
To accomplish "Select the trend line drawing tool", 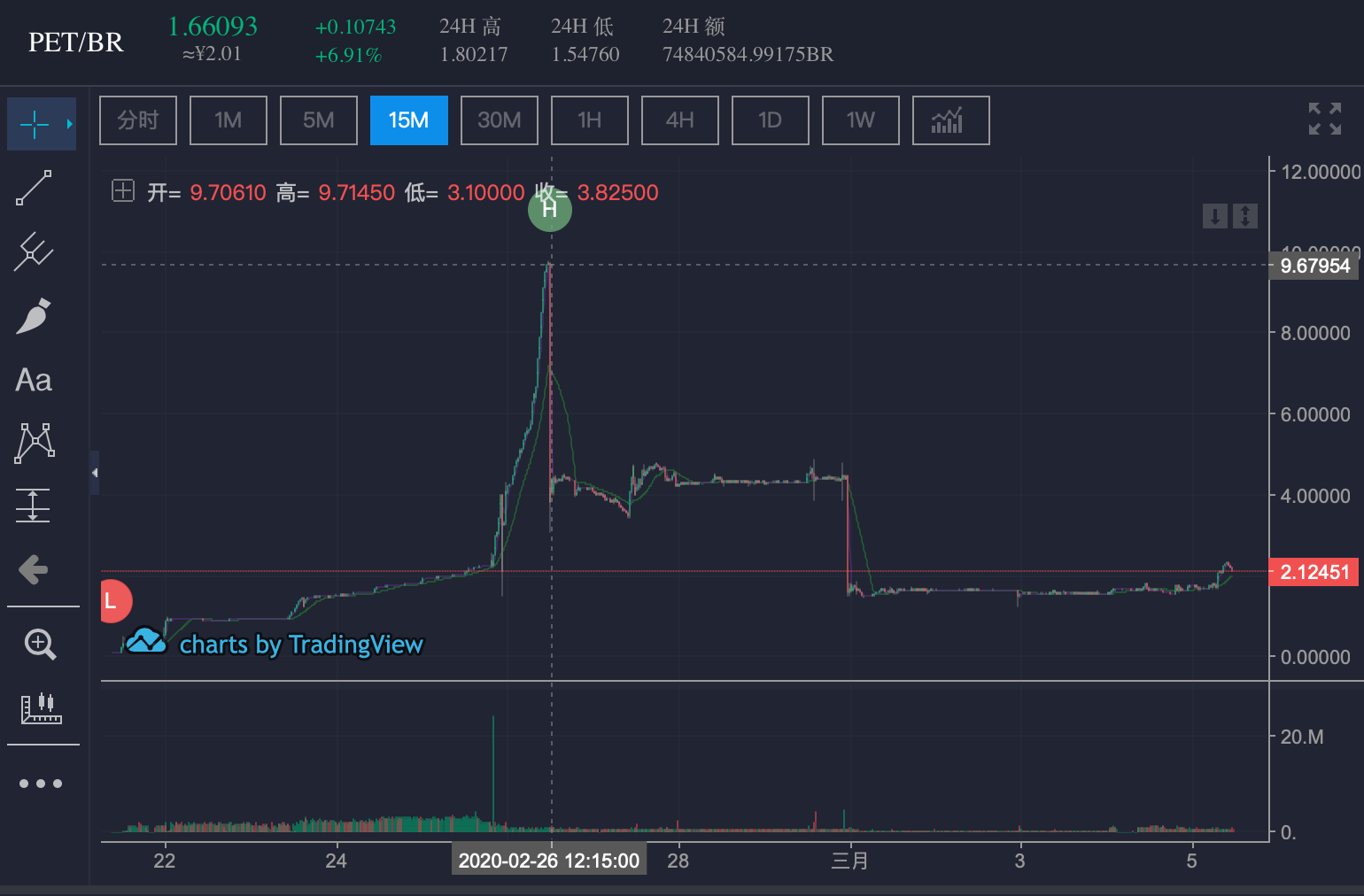I will tap(34, 188).
